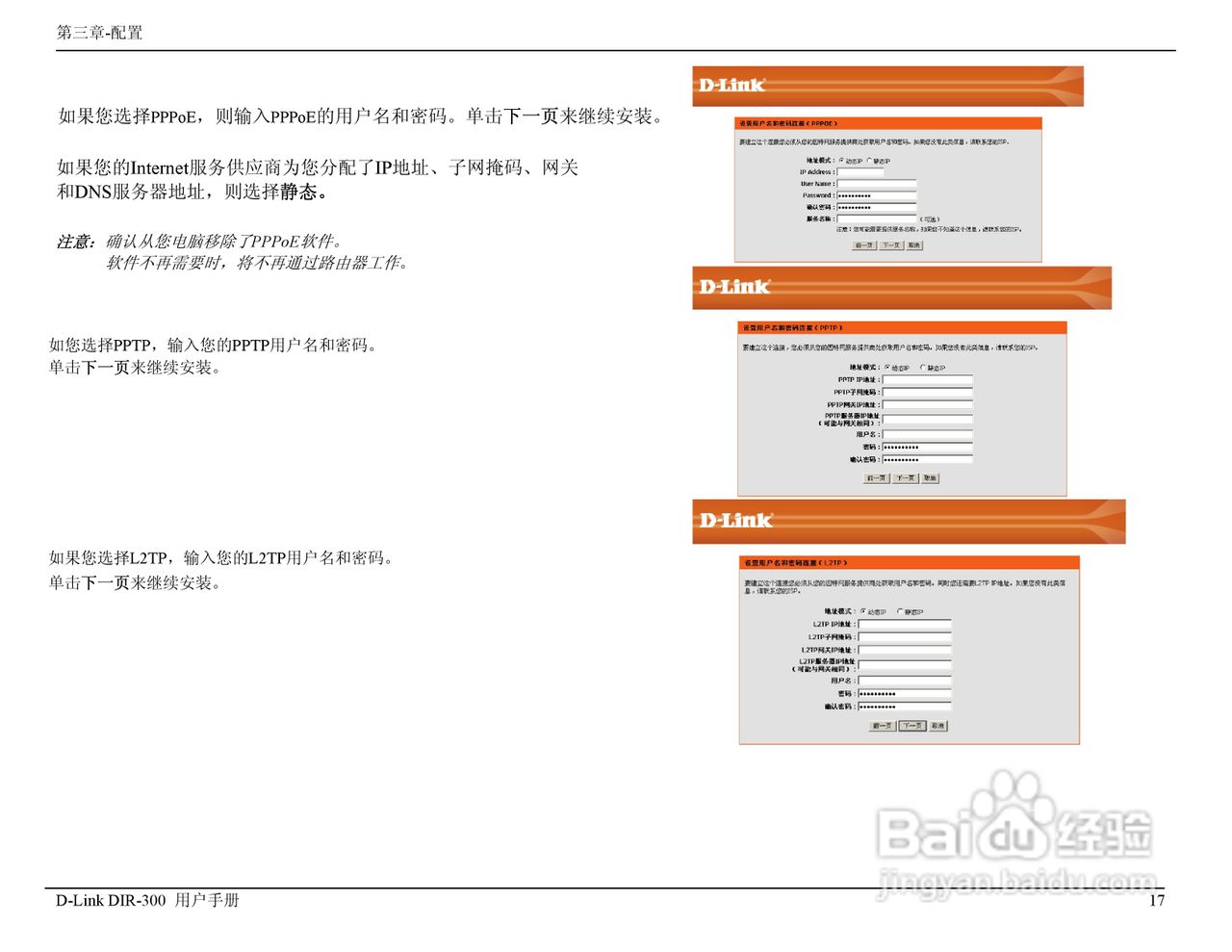The image size is (1232, 952).
Task: Click the D-Link logo above PPTP form
Action: click(x=734, y=287)
